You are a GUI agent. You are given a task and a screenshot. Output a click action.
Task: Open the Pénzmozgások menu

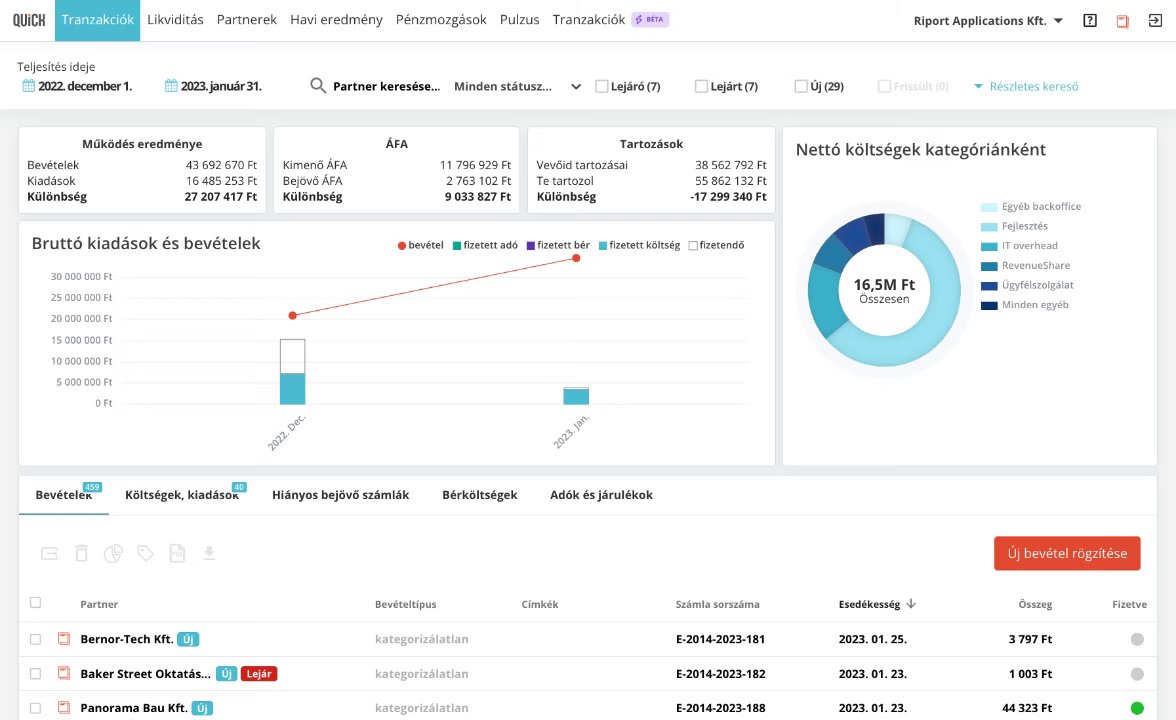point(441,20)
